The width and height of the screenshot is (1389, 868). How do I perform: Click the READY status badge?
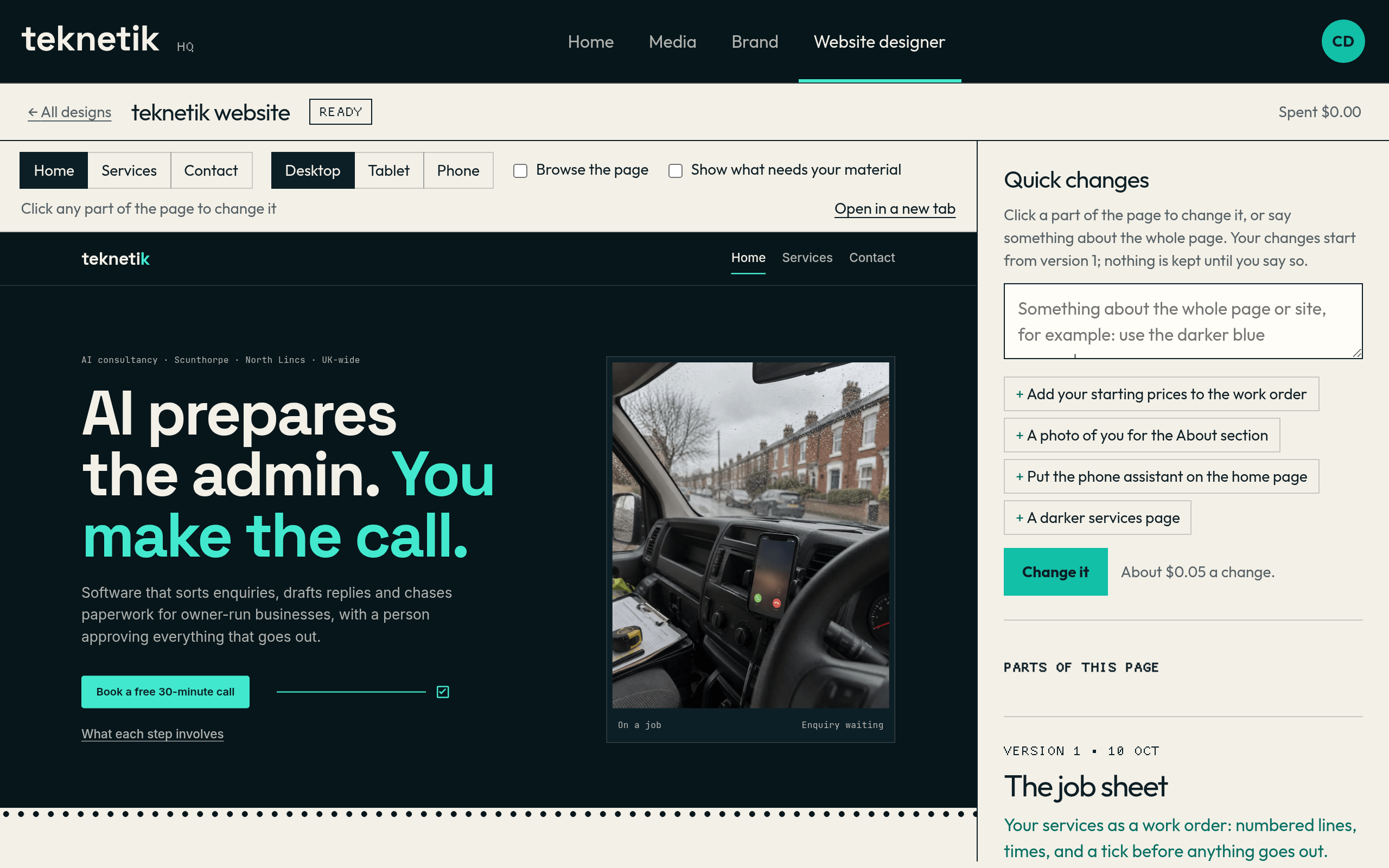340,112
